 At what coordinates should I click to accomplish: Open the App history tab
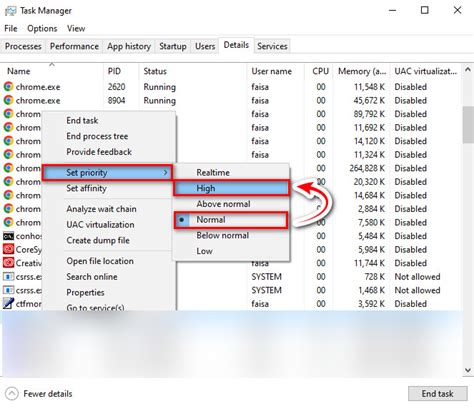pyautogui.click(x=129, y=46)
